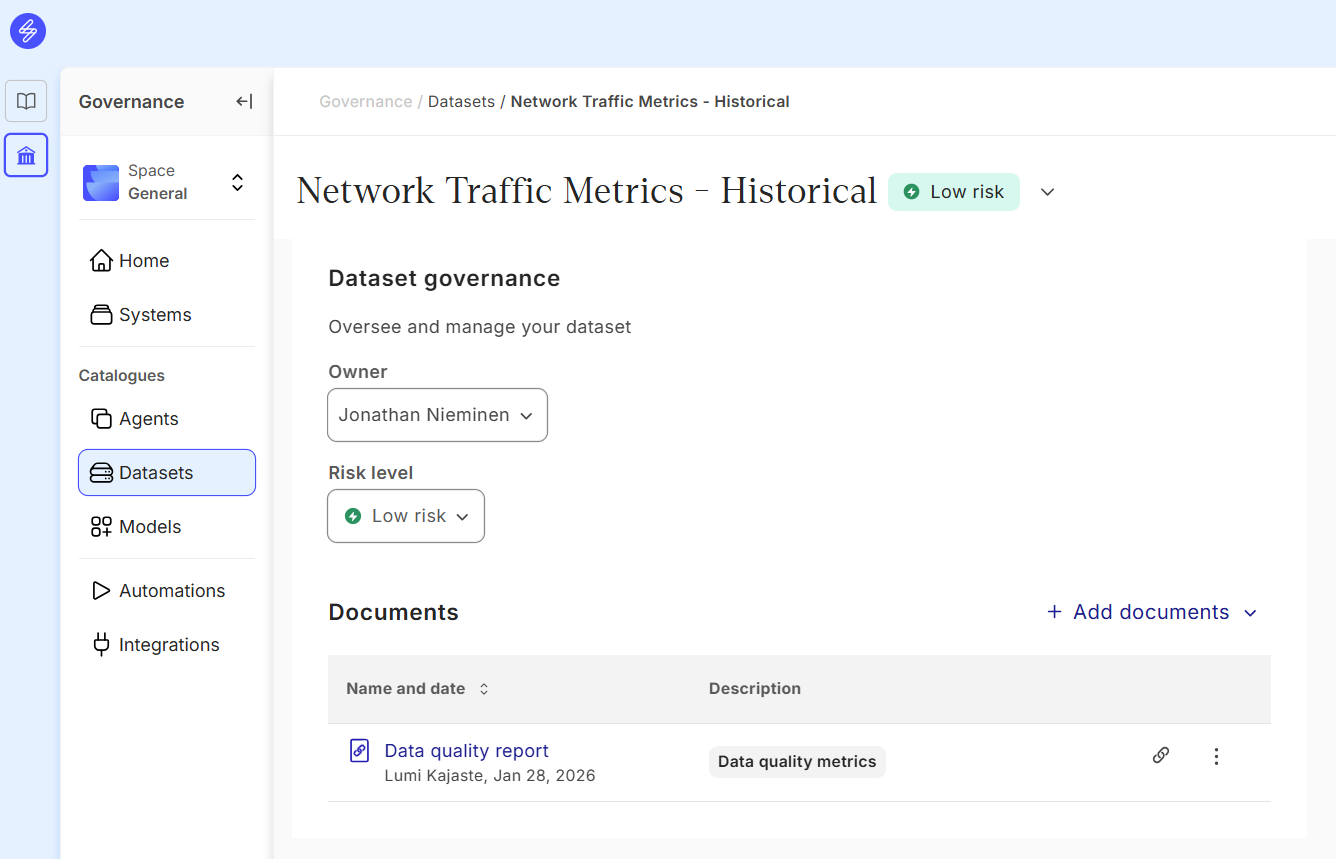Select the Governance building icon in the left rail
This screenshot has height=859, width=1336.
pyautogui.click(x=26, y=155)
